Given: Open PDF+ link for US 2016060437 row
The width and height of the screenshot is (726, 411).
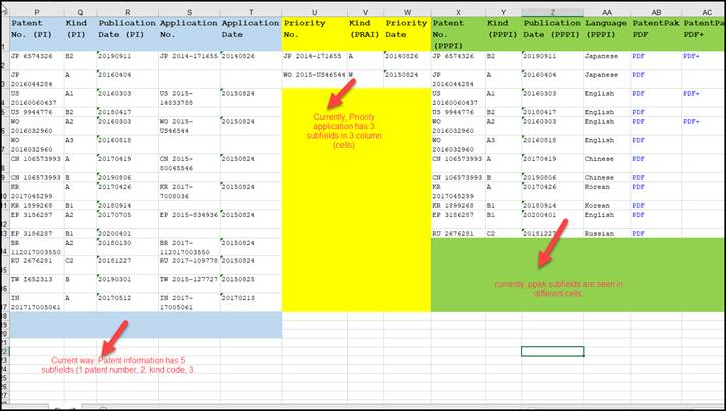Looking at the screenshot, I should point(691,92).
